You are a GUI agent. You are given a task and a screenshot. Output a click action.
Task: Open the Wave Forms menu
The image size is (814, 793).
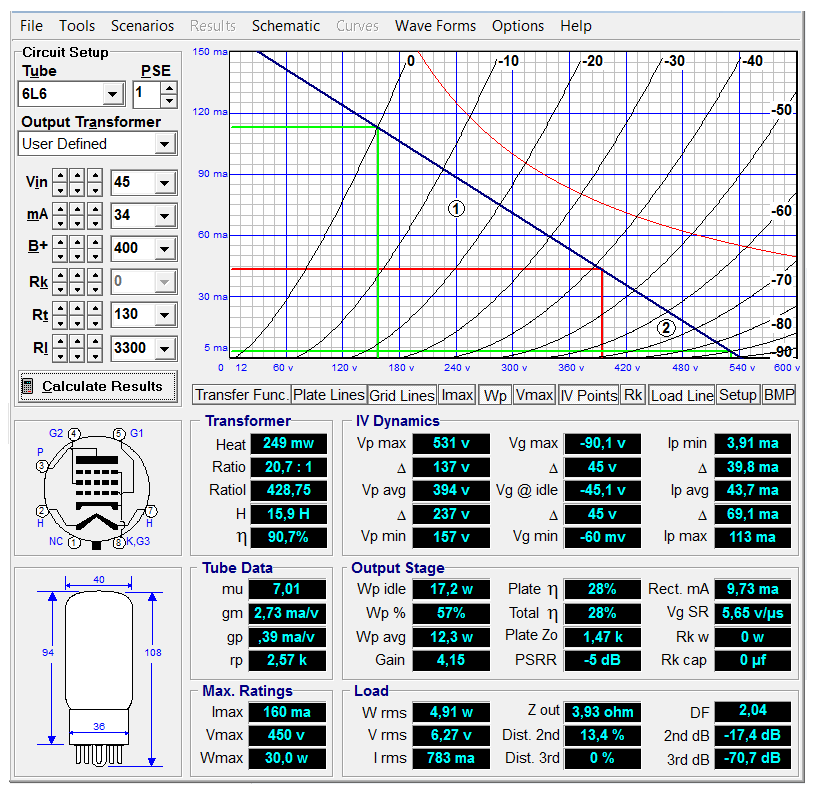click(435, 26)
